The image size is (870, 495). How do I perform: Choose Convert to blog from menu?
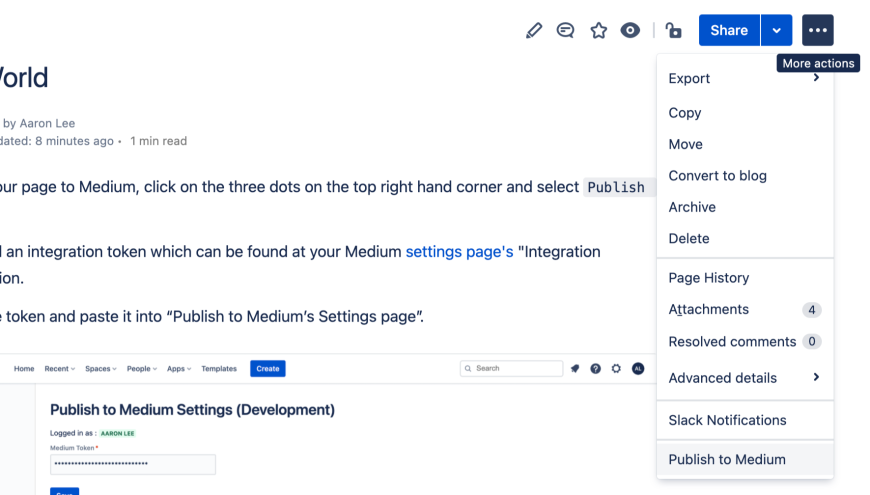(x=717, y=176)
